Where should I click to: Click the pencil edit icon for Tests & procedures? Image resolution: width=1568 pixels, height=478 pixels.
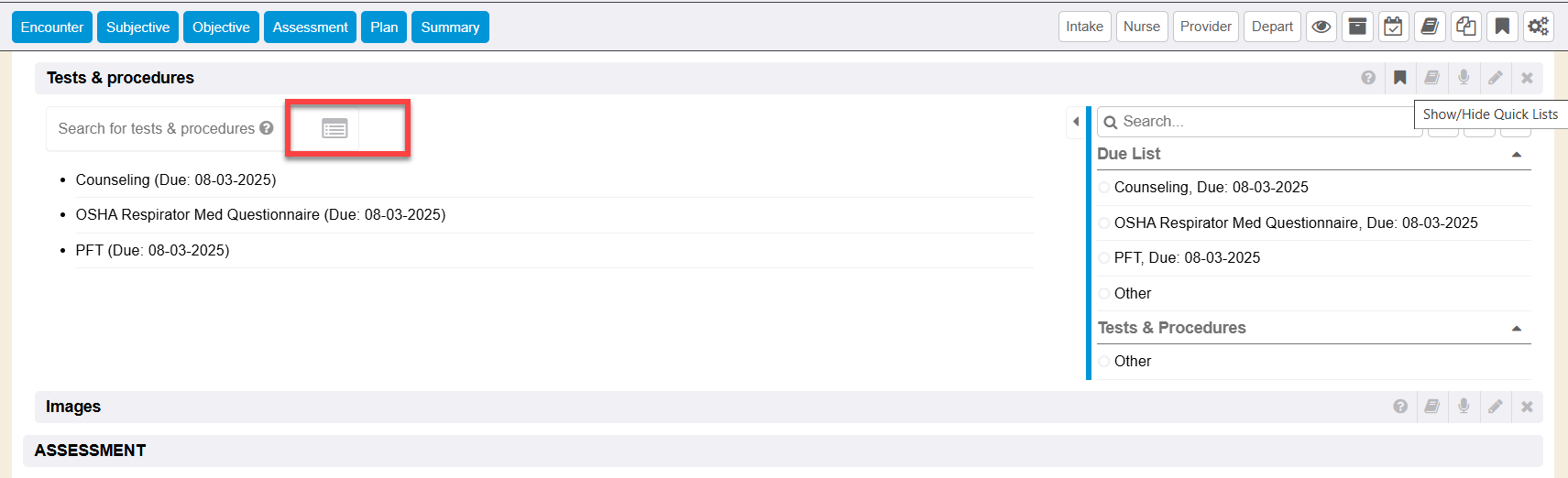1495,78
